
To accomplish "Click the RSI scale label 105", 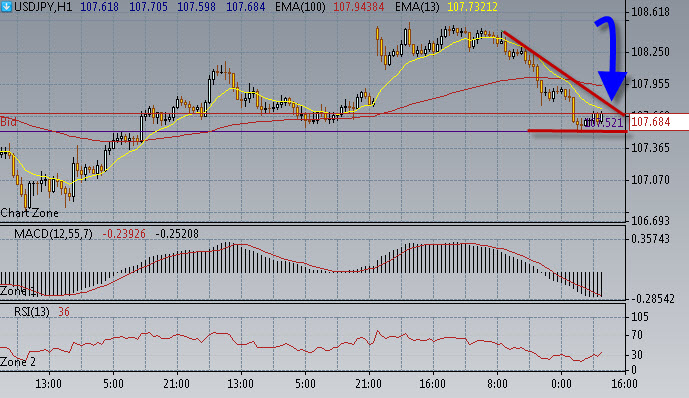I will click(640, 316).
